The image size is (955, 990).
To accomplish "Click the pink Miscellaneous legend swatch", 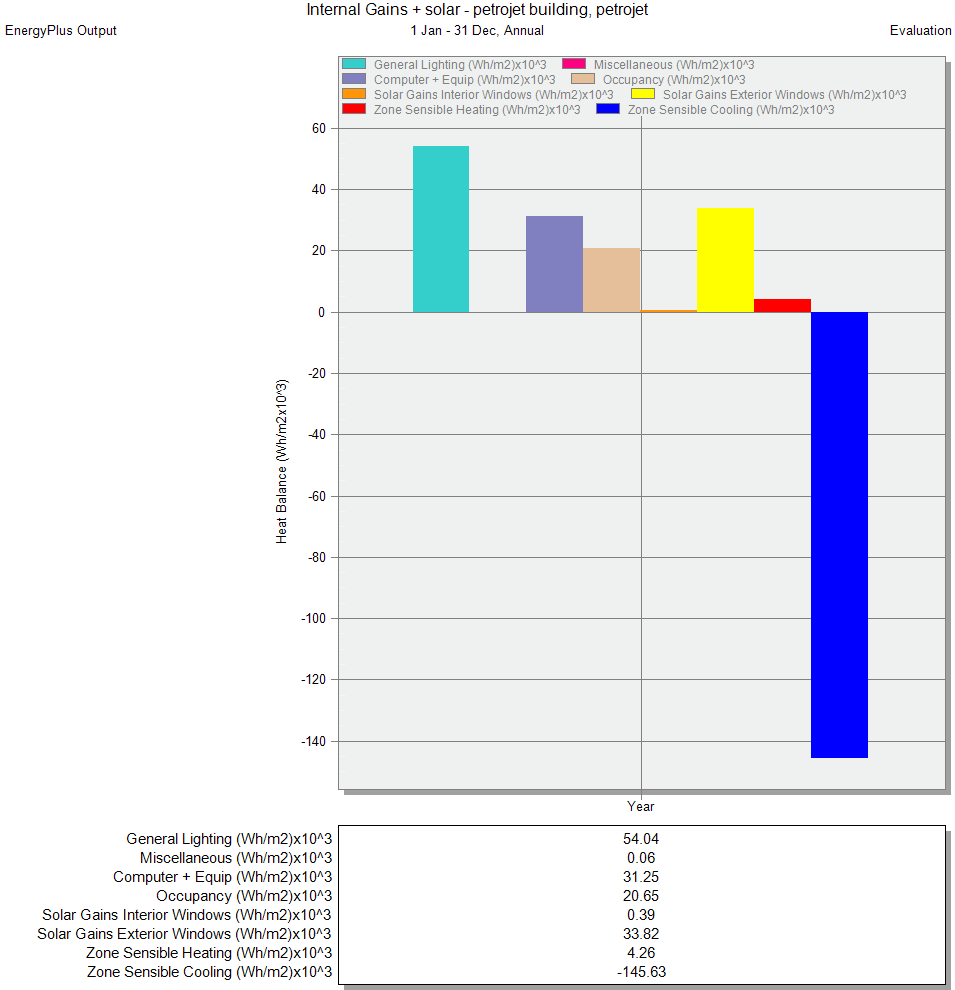I will pos(574,64).
